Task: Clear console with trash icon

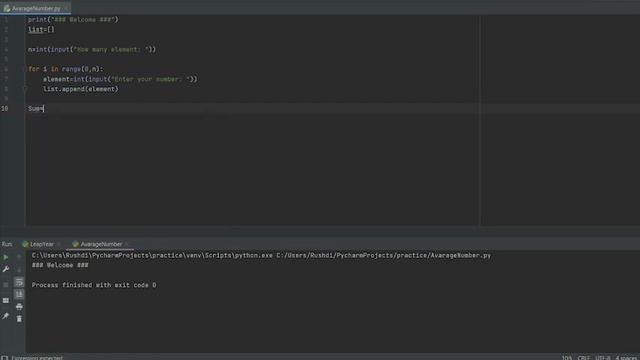Action: [x=19, y=319]
